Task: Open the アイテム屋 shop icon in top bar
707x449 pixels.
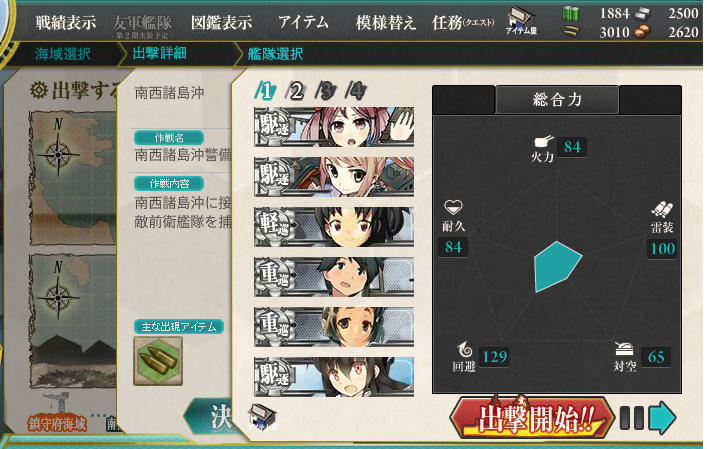Action: point(521,21)
